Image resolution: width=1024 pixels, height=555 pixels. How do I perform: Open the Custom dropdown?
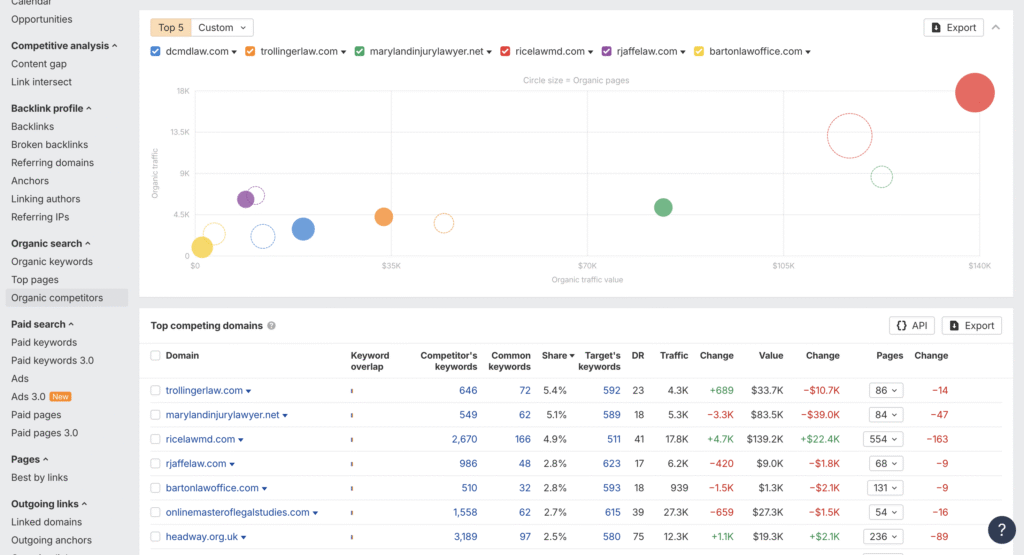point(221,28)
